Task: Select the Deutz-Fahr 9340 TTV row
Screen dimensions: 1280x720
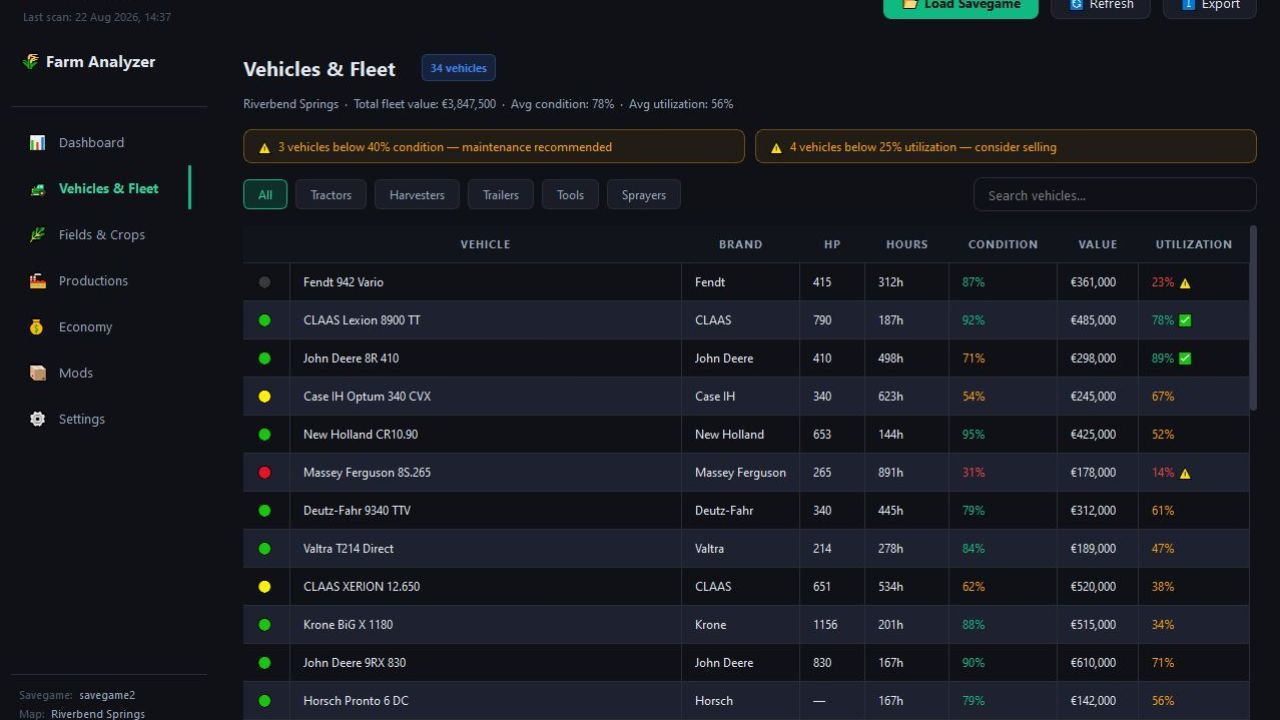Action: click(746, 511)
